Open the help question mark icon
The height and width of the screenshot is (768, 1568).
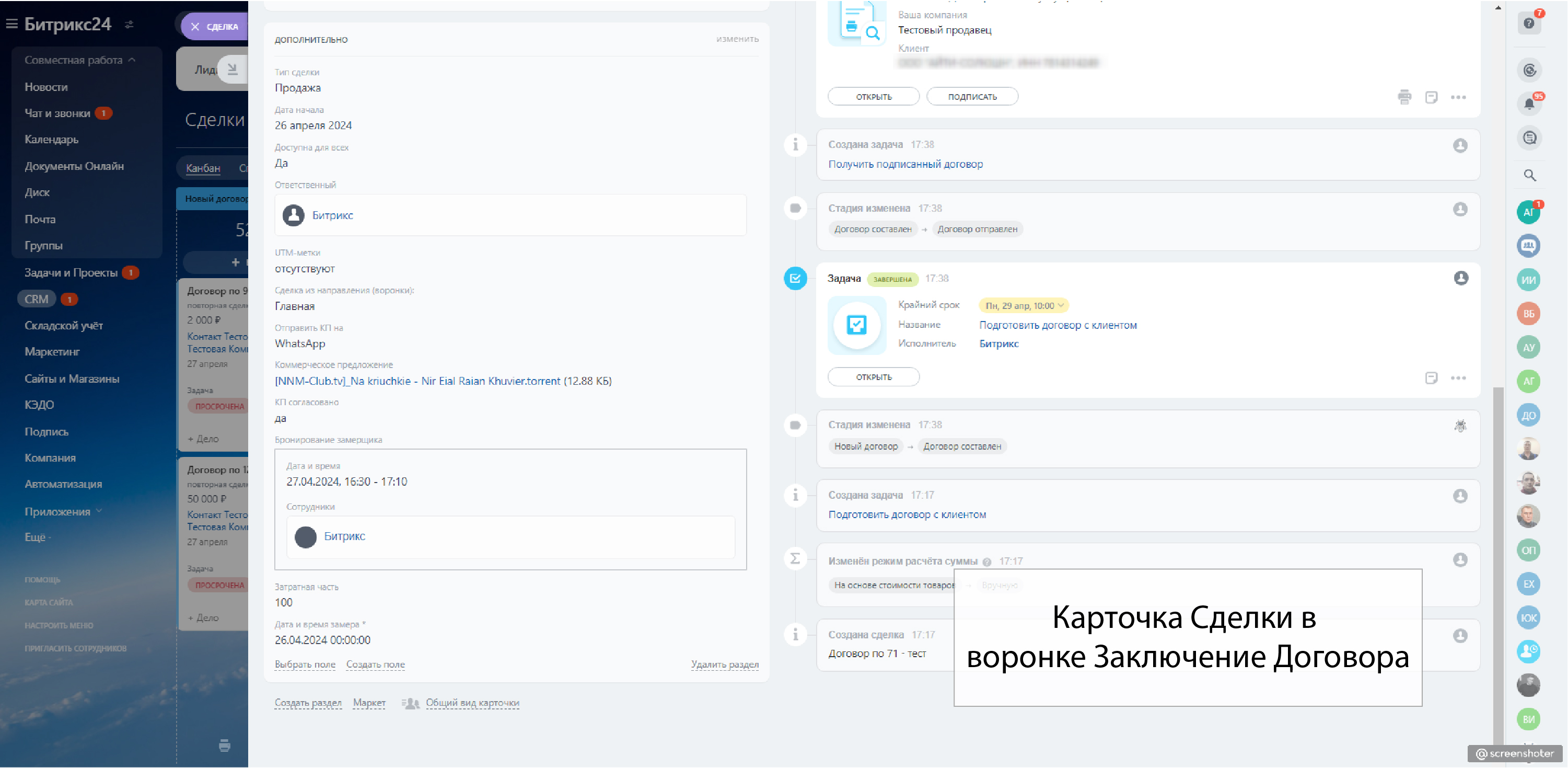pos(1528,24)
